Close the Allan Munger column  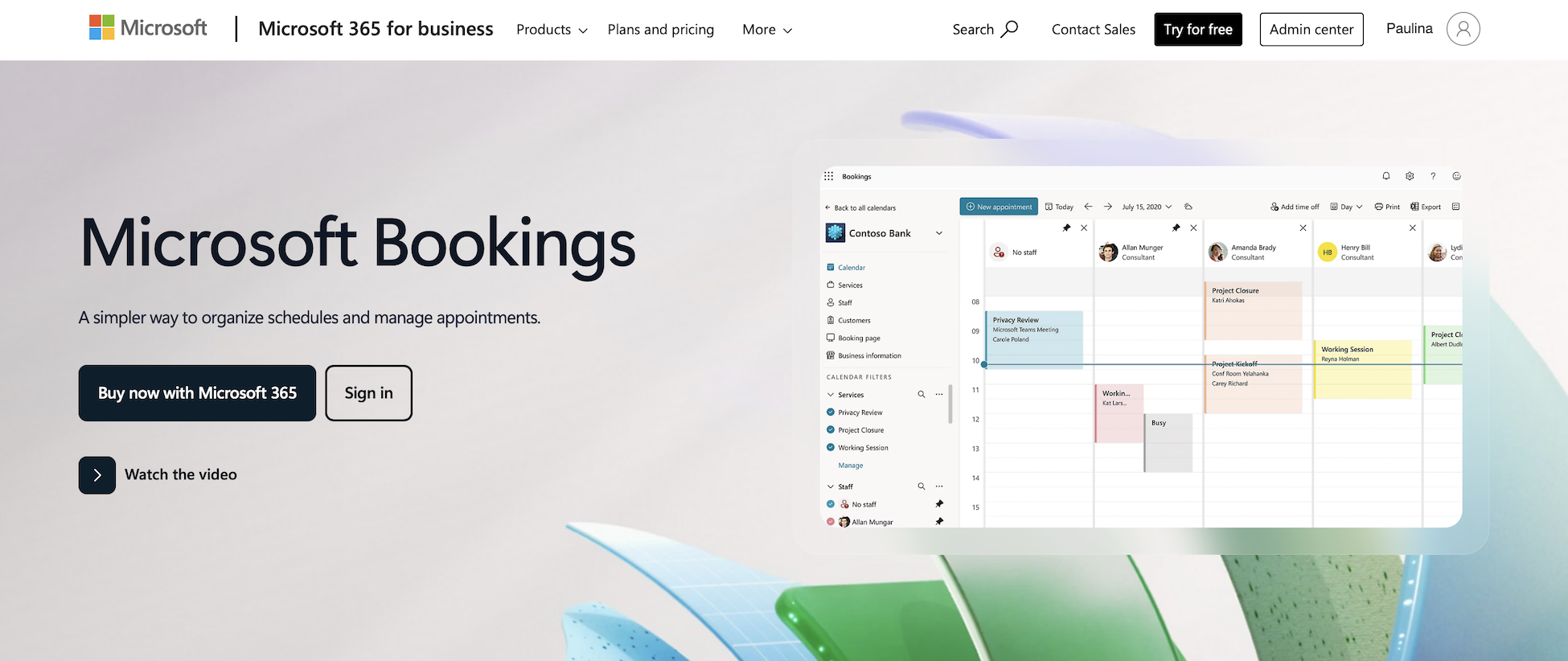pos(1193,228)
